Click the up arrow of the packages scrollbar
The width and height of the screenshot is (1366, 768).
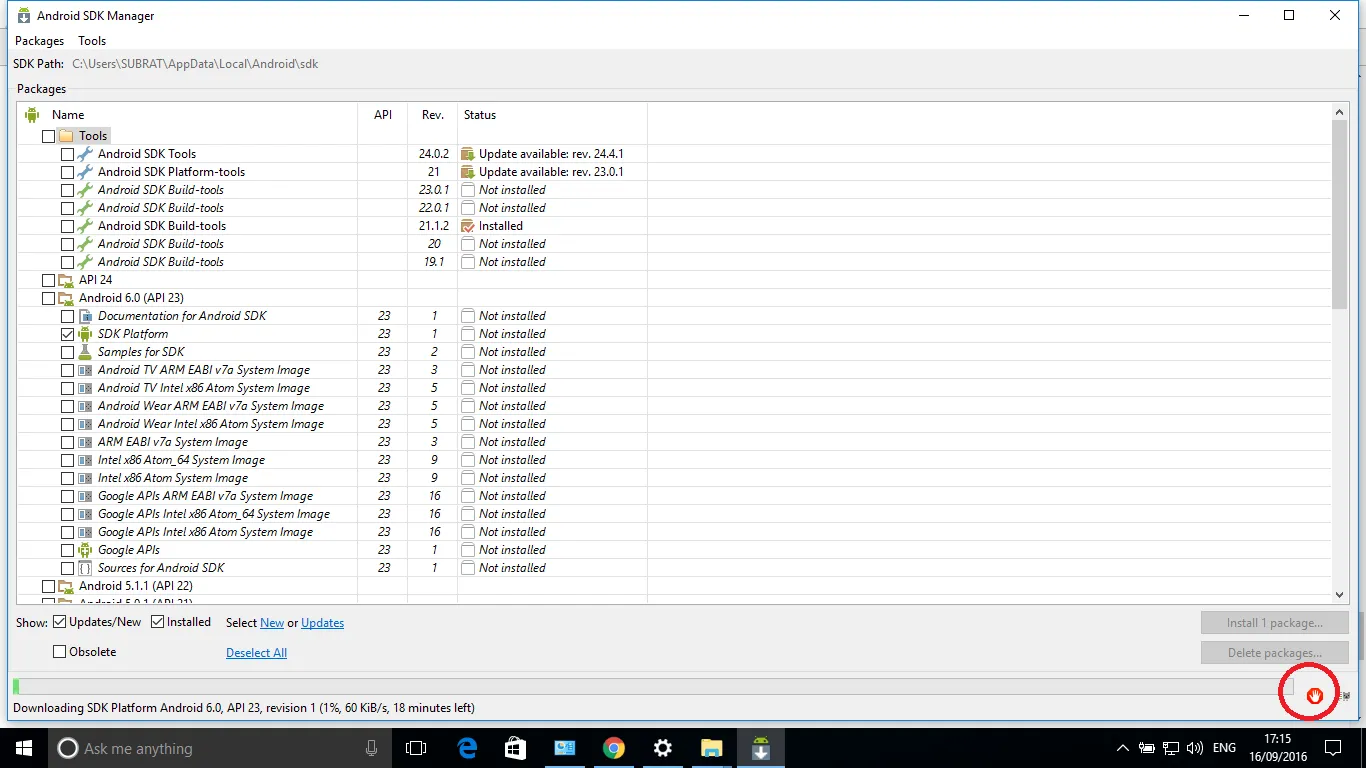tap(1340, 112)
